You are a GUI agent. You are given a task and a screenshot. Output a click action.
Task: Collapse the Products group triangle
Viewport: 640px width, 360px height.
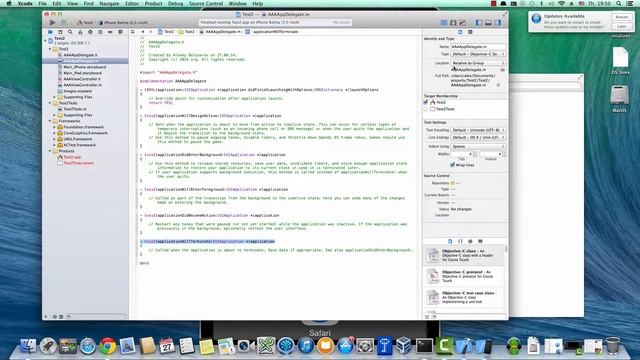50,151
